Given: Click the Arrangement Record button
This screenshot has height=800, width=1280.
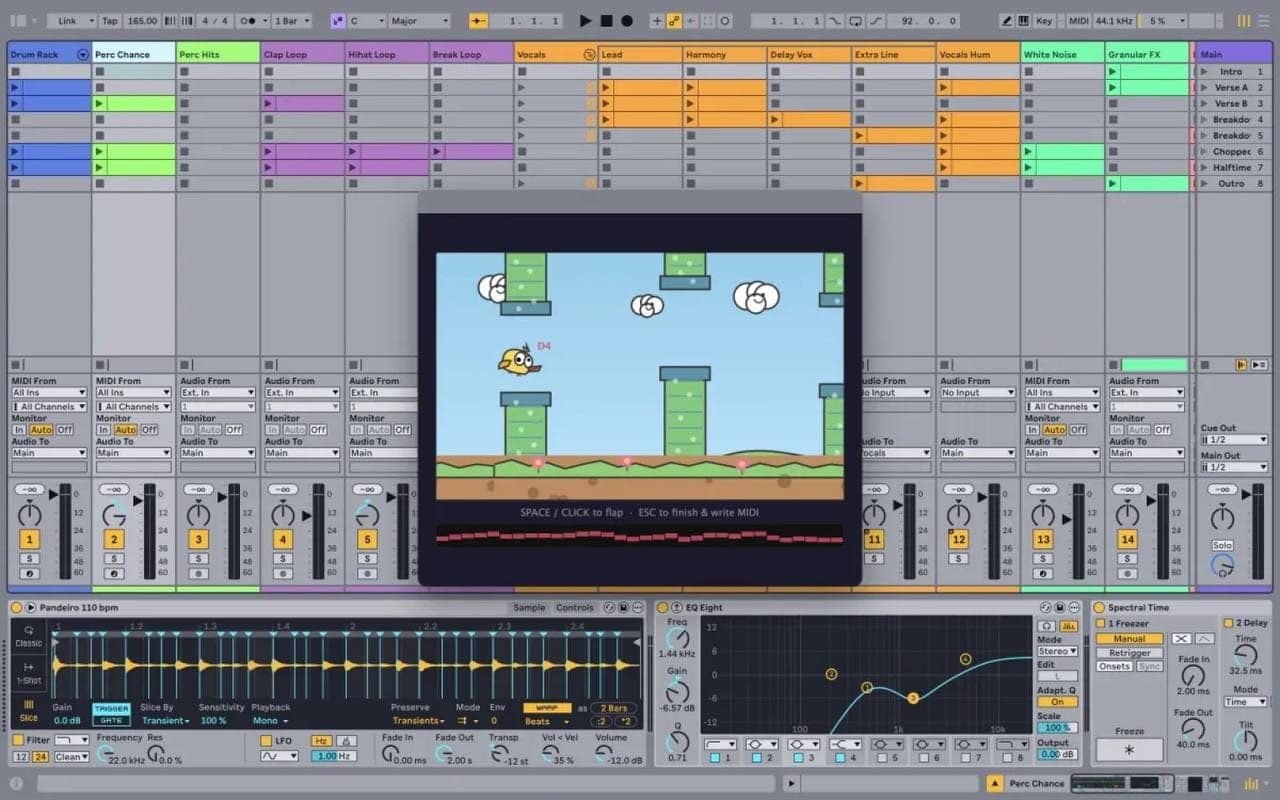Looking at the screenshot, I should click(x=627, y=20).
